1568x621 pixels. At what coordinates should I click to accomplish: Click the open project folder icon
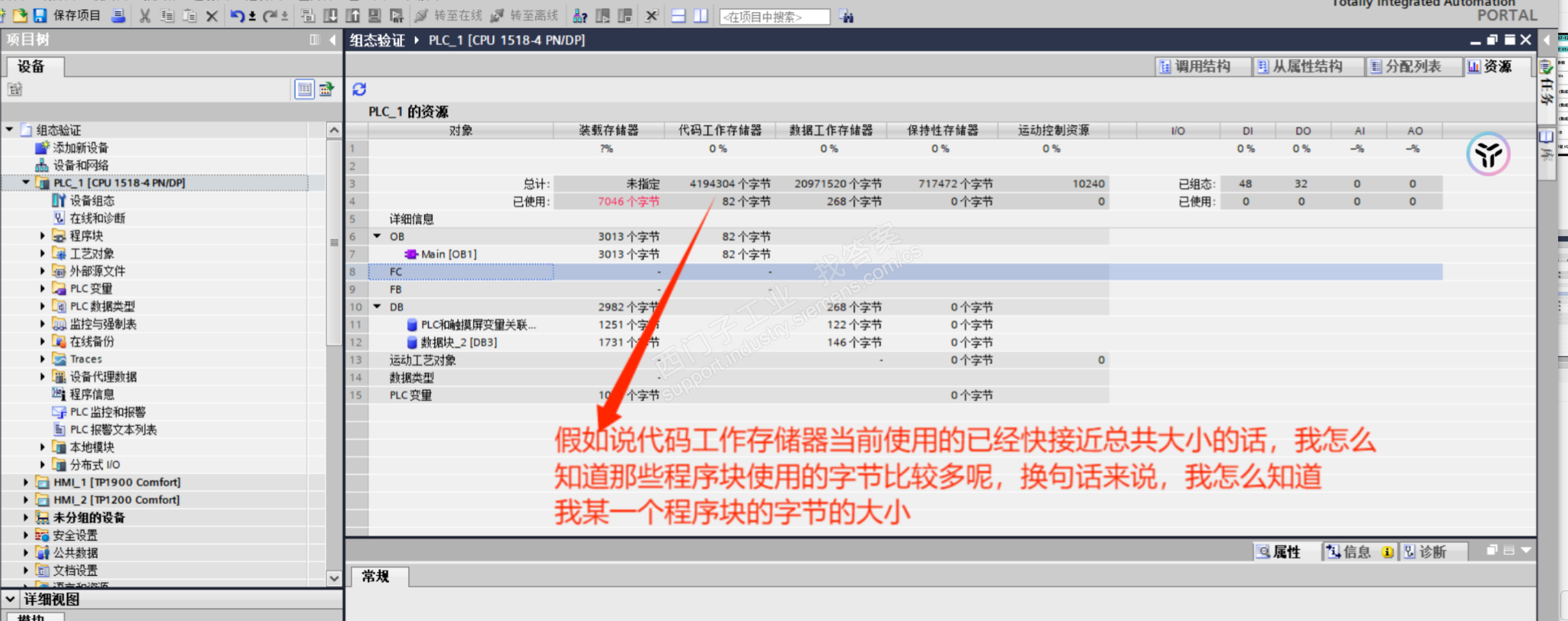click(x=21, y=14)
